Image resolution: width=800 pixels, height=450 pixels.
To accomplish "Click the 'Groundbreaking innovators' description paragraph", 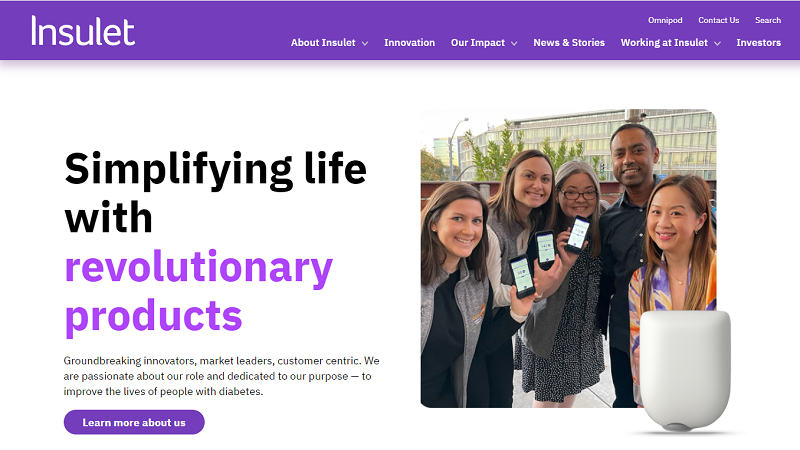I will coord(221,375).
